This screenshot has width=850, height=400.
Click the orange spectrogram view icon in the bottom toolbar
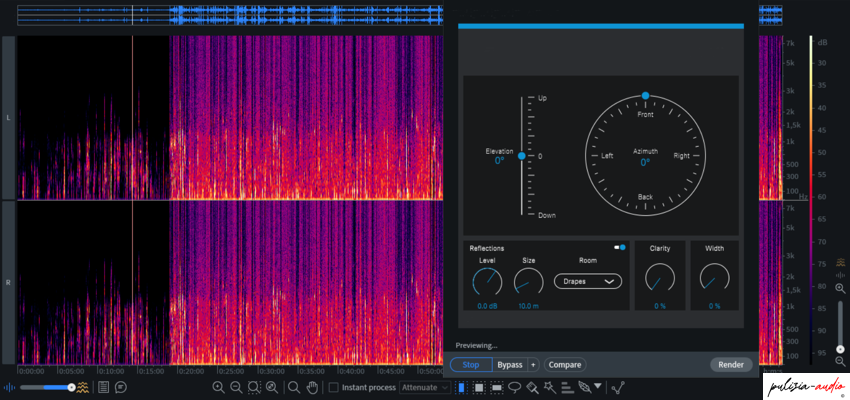pos(83,388)
